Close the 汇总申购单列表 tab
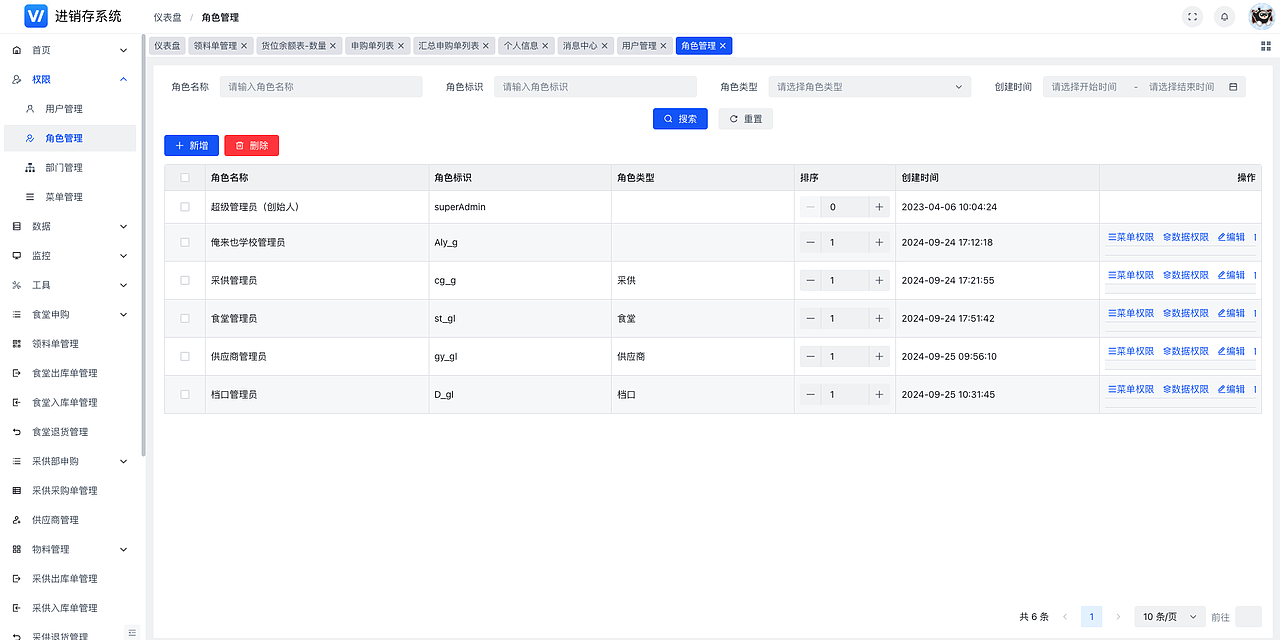This screenshot has width=1280, height=640. tap(486, 46)
